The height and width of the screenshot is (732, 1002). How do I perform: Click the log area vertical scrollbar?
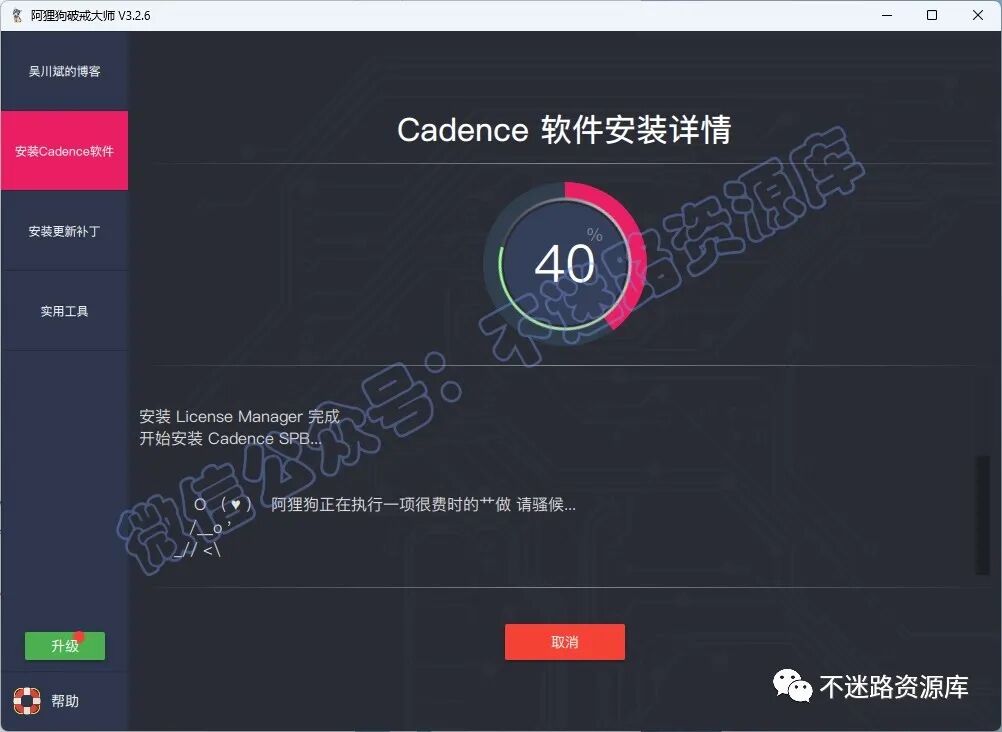(982, 515)
